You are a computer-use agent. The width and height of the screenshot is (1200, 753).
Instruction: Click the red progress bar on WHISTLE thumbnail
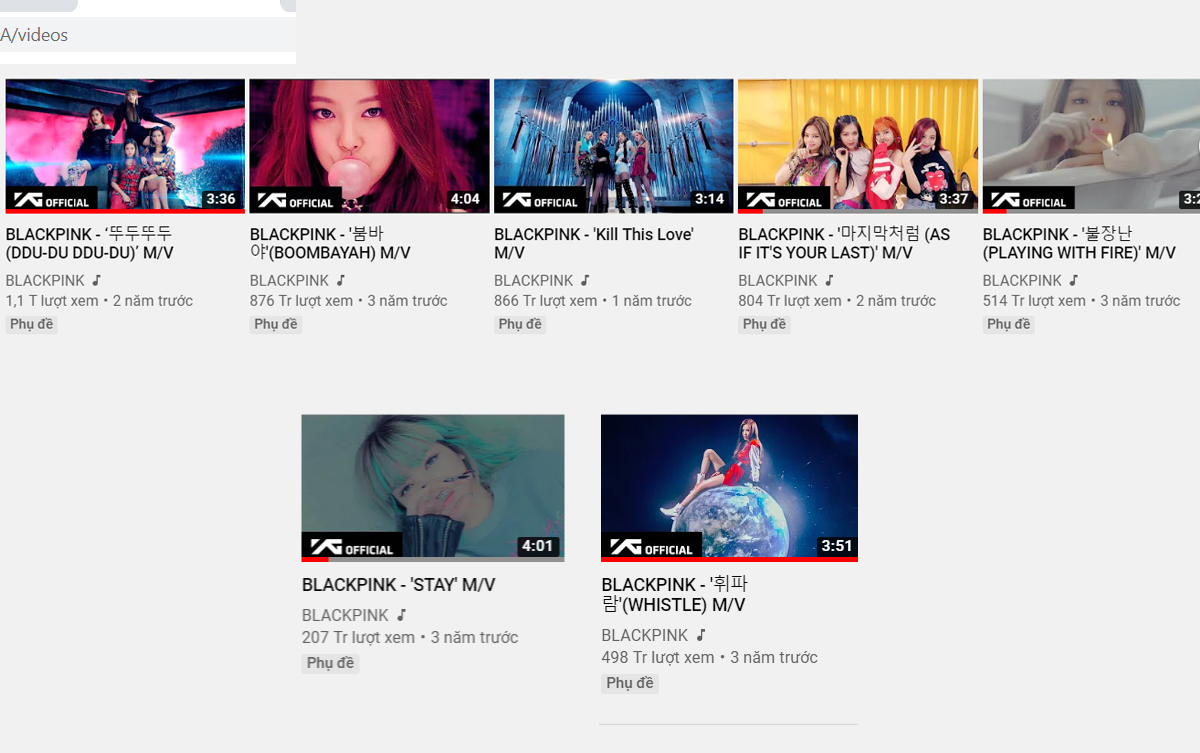coord(729,559)
